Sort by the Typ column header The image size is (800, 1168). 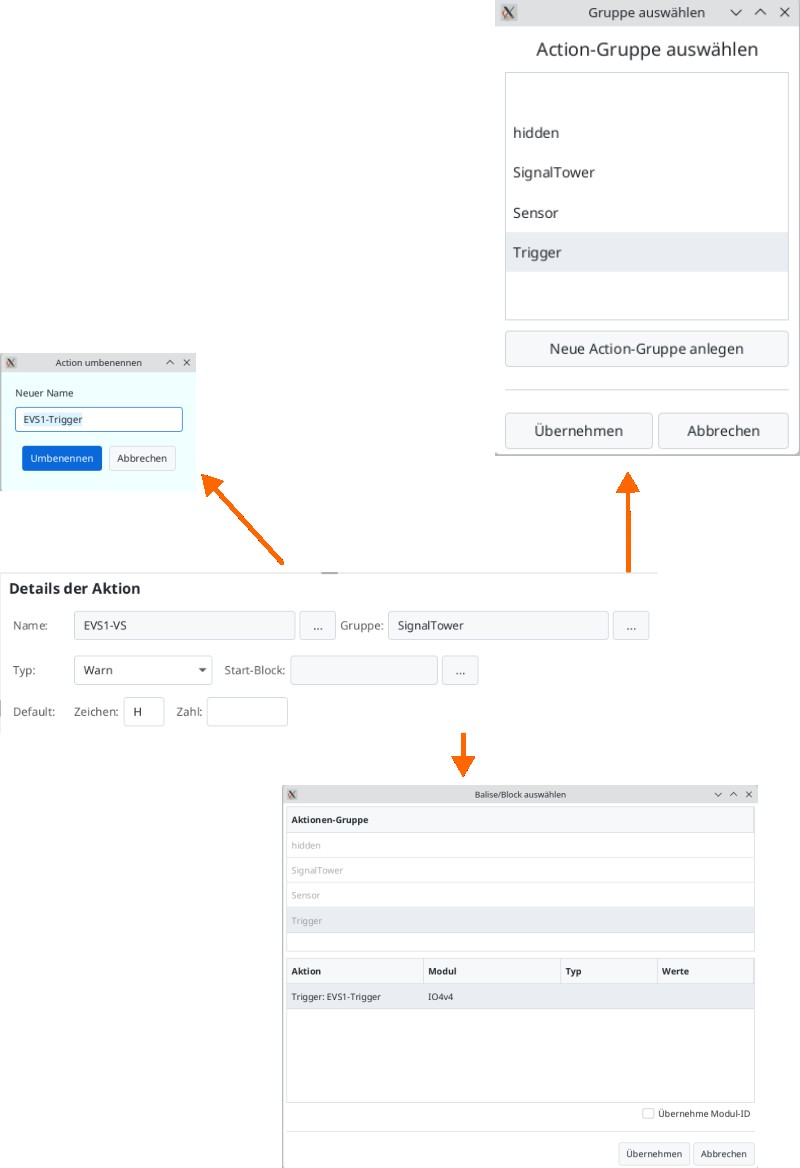point(609,971)
